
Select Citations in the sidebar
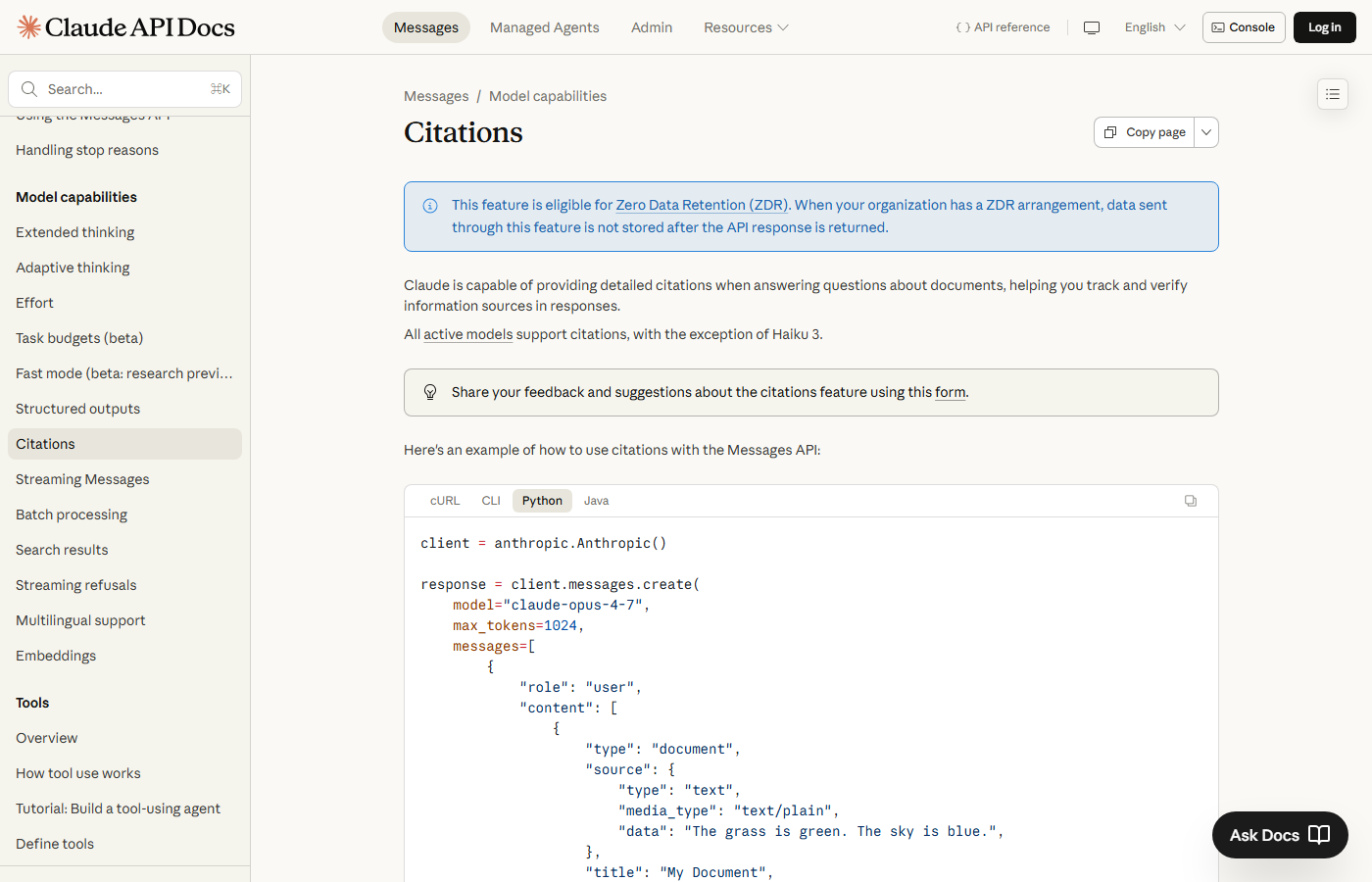tap(124, 444)
